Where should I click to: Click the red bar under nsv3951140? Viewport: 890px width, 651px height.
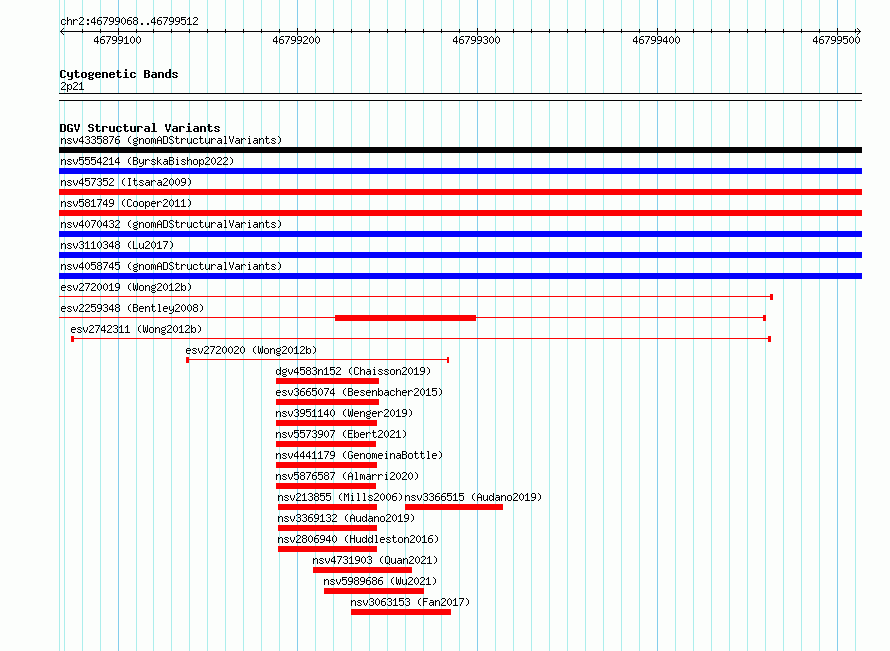[326, 423]
